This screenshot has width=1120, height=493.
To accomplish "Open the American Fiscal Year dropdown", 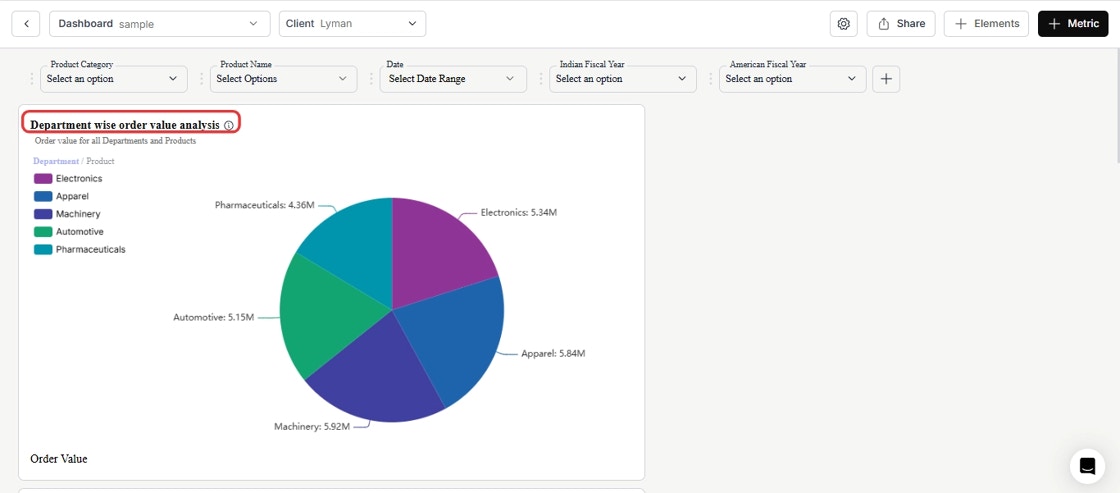I will [793, 79].
